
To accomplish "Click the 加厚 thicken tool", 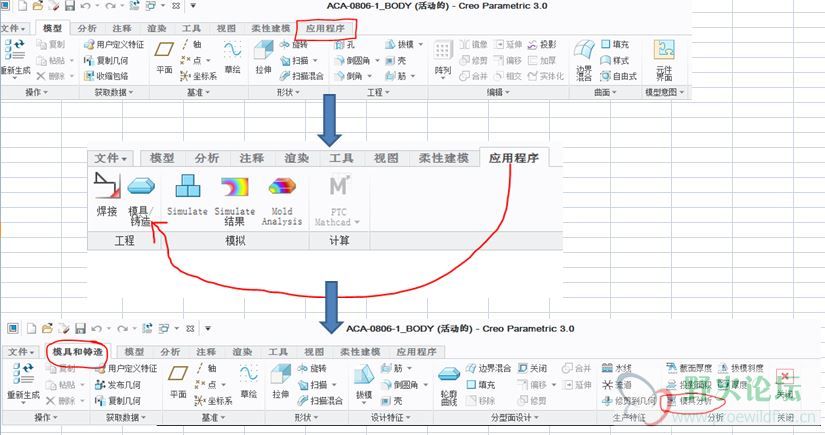I will (x=542, y=60).
